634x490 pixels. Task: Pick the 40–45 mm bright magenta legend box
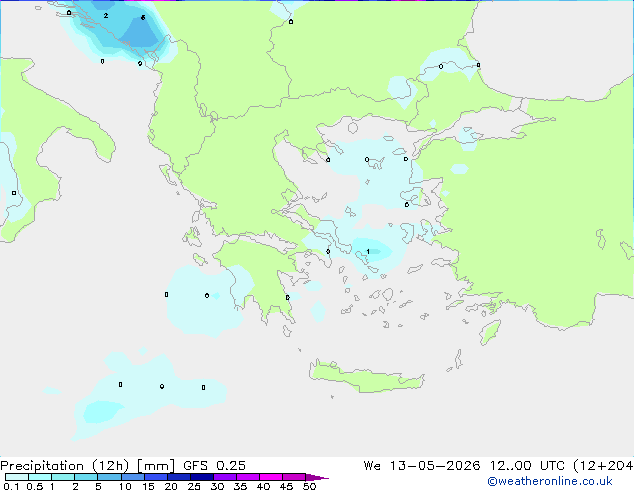point(270,477)
